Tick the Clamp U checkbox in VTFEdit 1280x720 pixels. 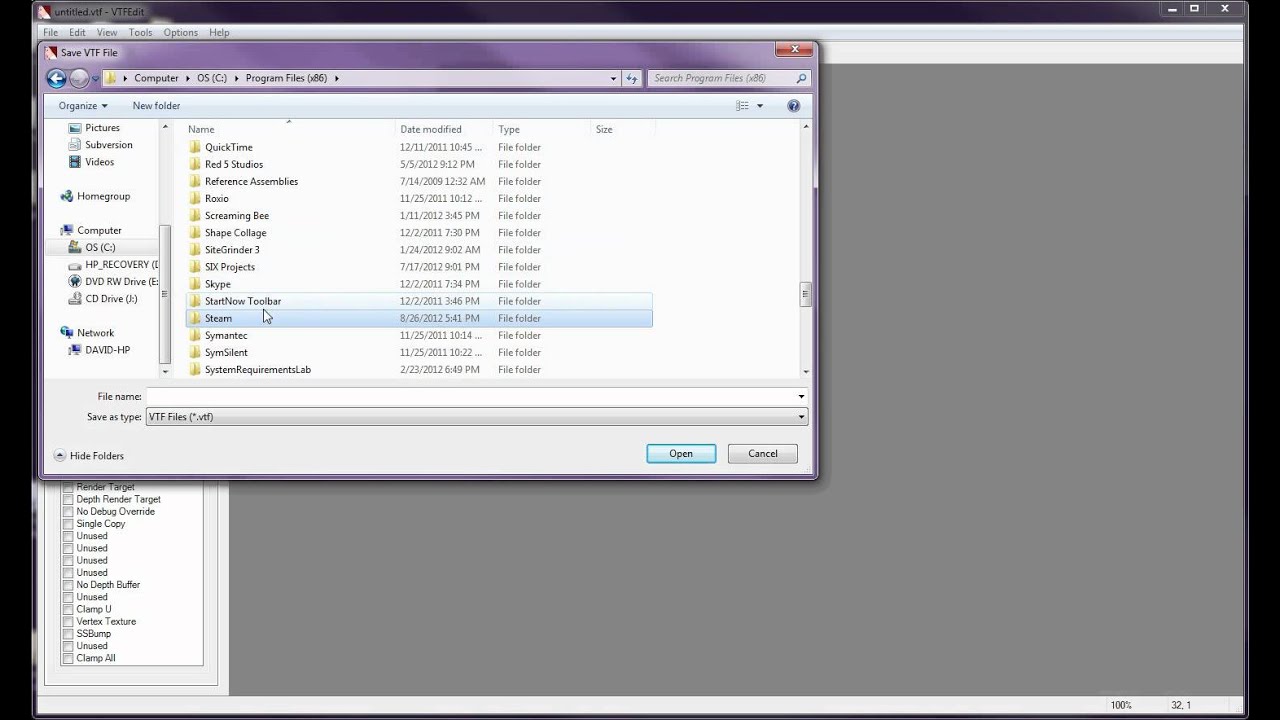[68, 609]
